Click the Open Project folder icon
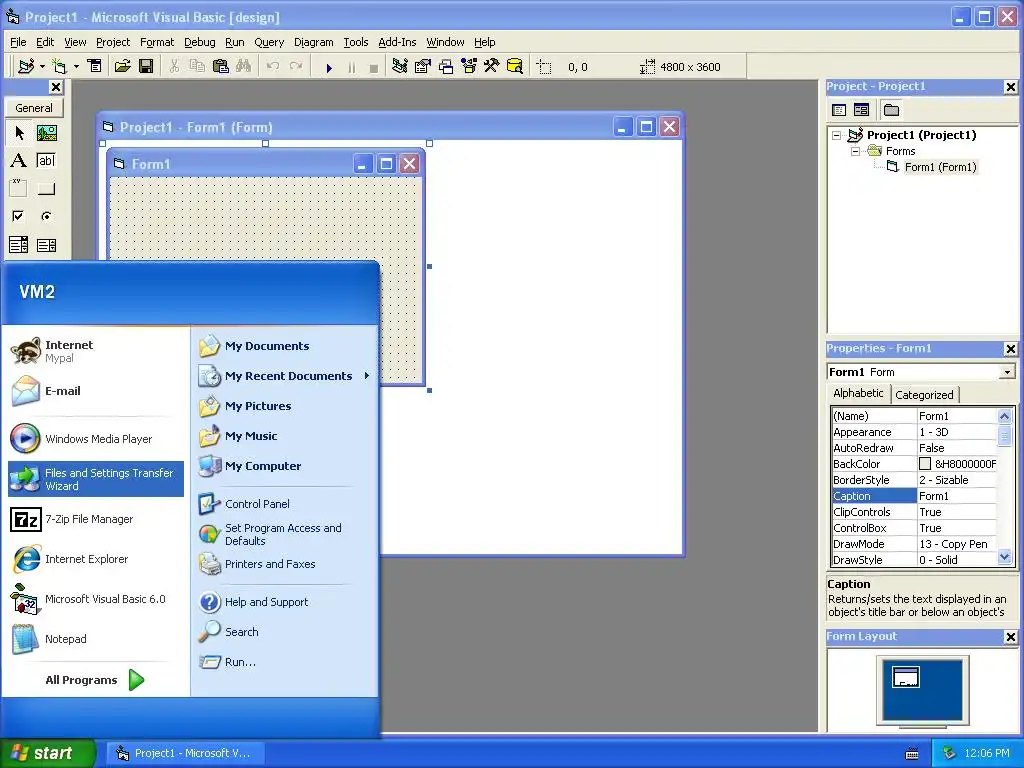 point(123,66)
